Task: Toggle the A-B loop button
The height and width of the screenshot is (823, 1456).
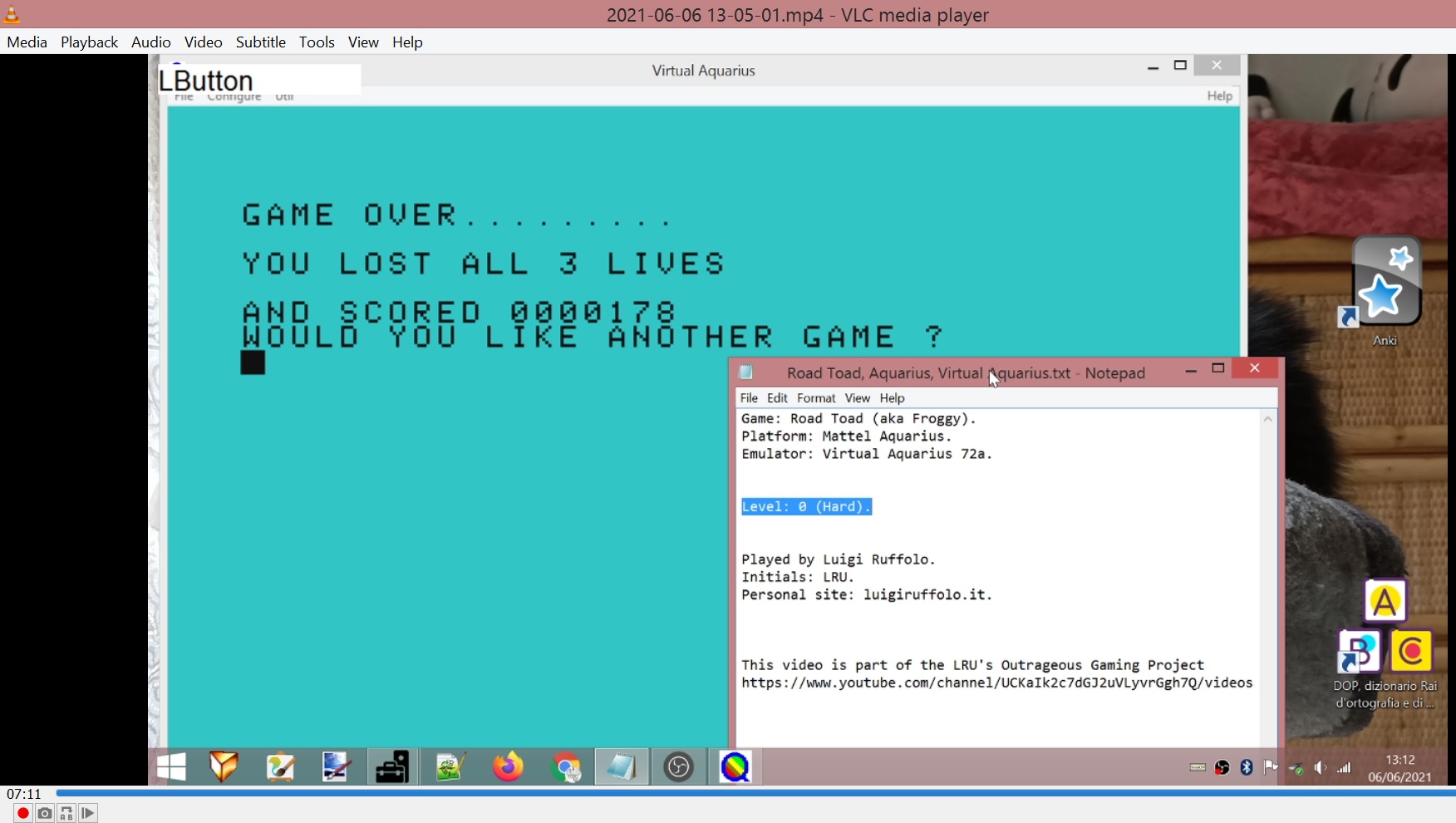Action: [x=66, y=813]
